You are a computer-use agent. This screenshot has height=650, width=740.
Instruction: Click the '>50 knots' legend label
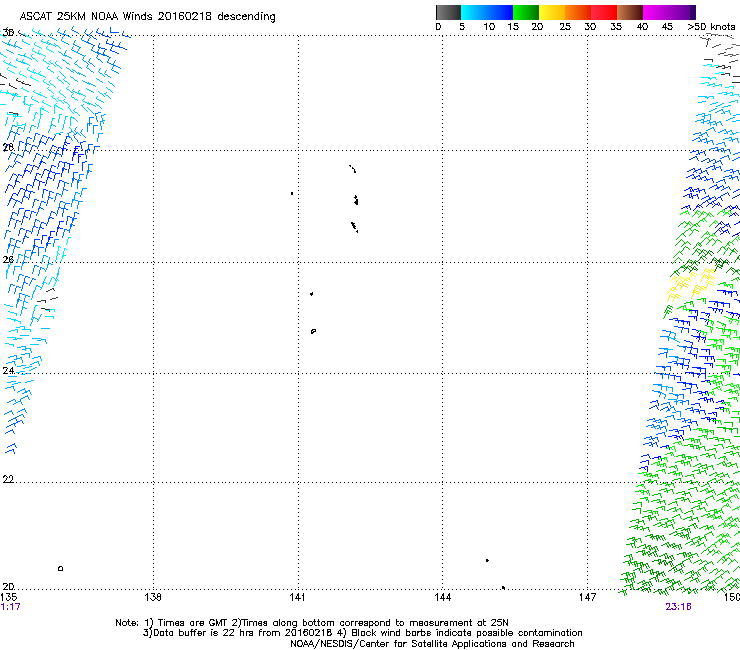pyautogui.click(x=711, y=27)
